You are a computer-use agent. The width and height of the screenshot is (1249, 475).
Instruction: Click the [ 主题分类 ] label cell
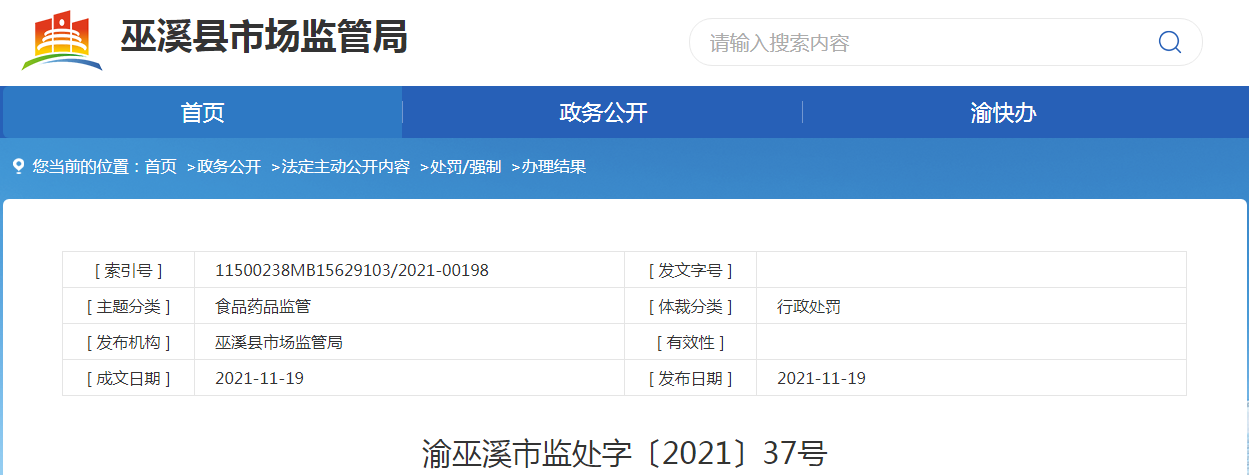(x=129, y=306)
